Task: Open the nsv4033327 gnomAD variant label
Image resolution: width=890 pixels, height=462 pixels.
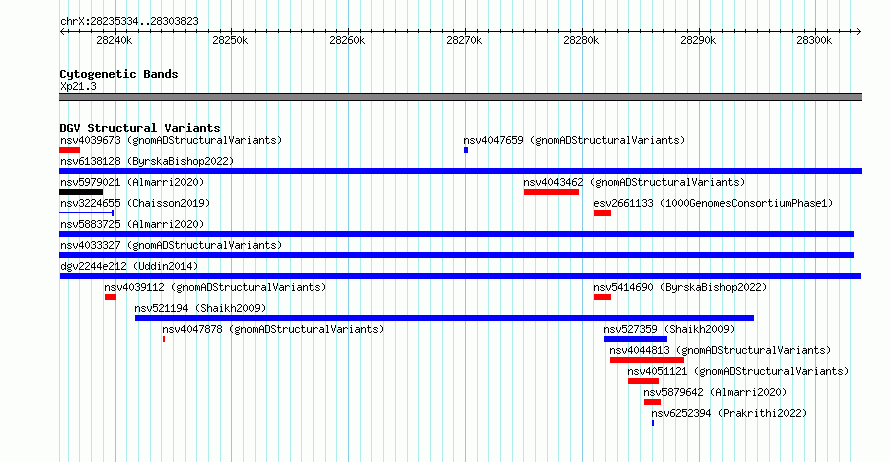Action: 171,245
